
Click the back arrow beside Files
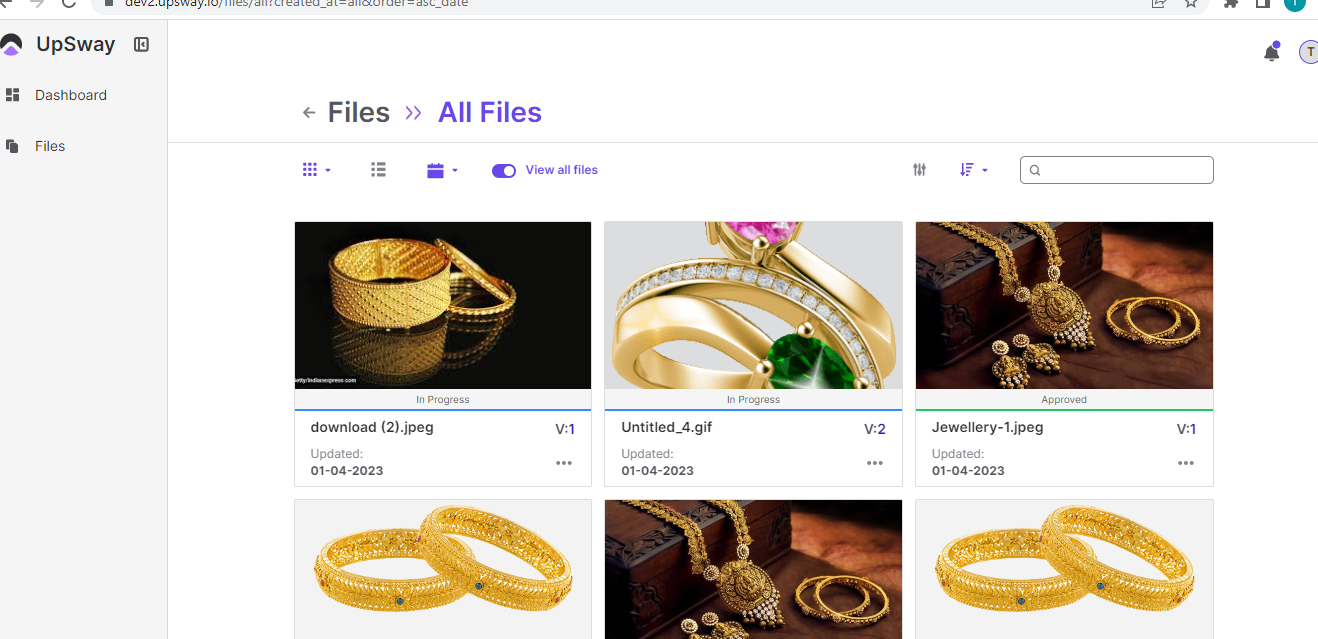(x=309, y=113)
